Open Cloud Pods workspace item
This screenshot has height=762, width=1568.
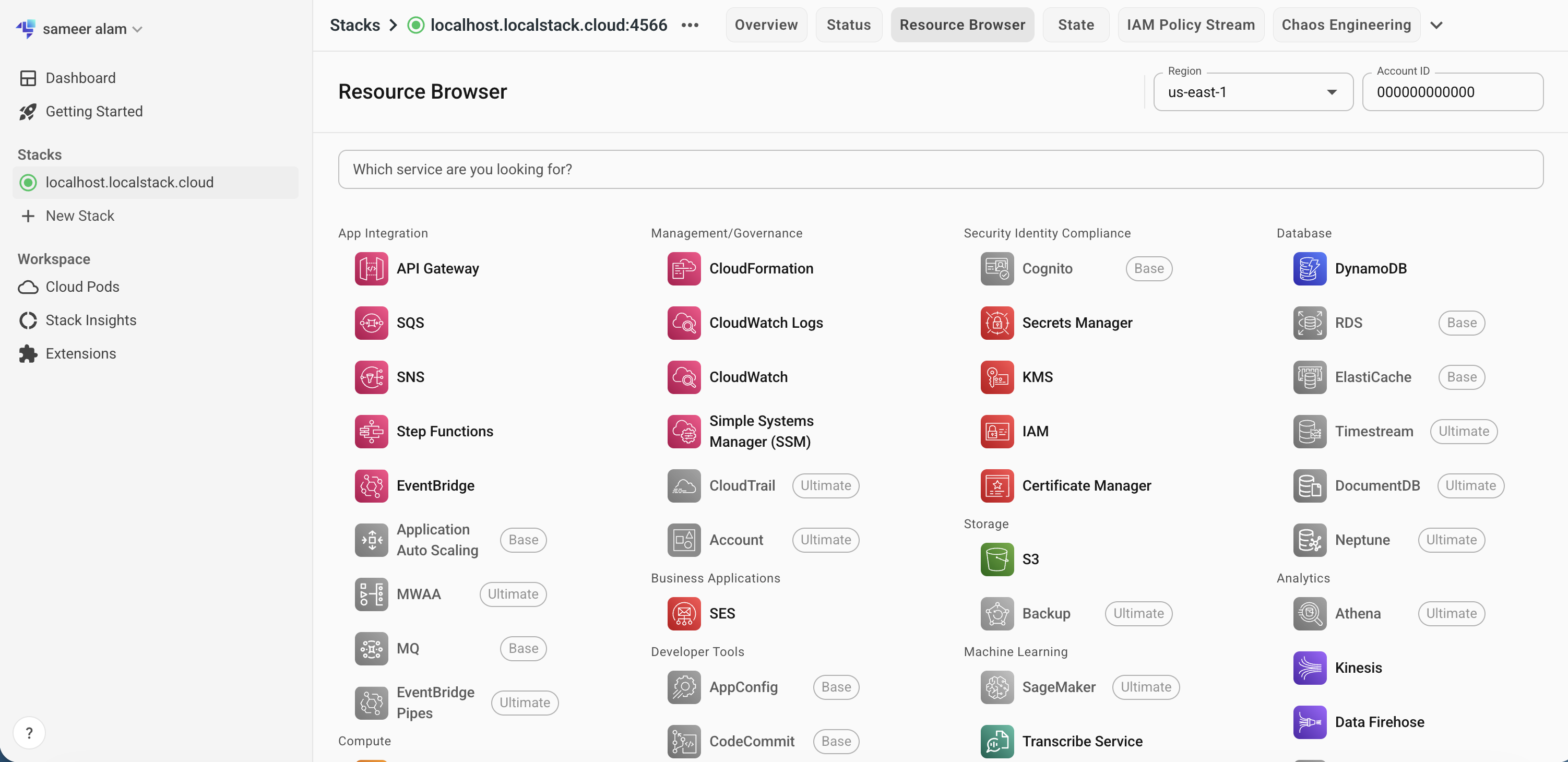coord(69,287)
